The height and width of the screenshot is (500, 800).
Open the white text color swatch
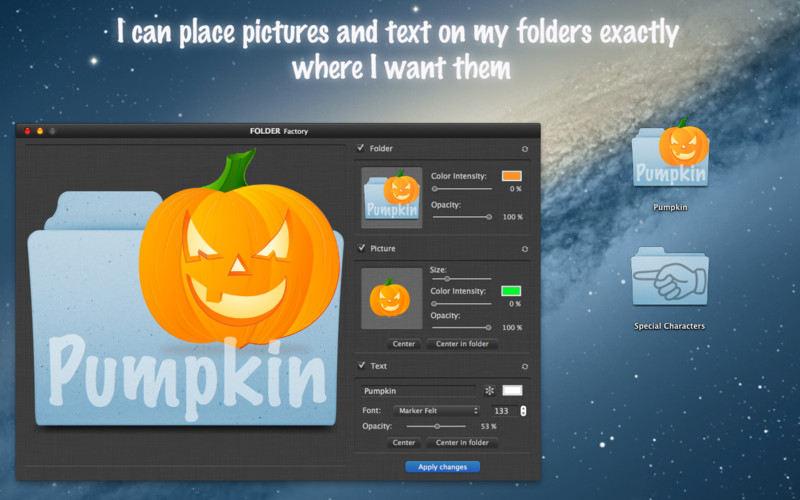pyautogui.click(x=512, y=391)
